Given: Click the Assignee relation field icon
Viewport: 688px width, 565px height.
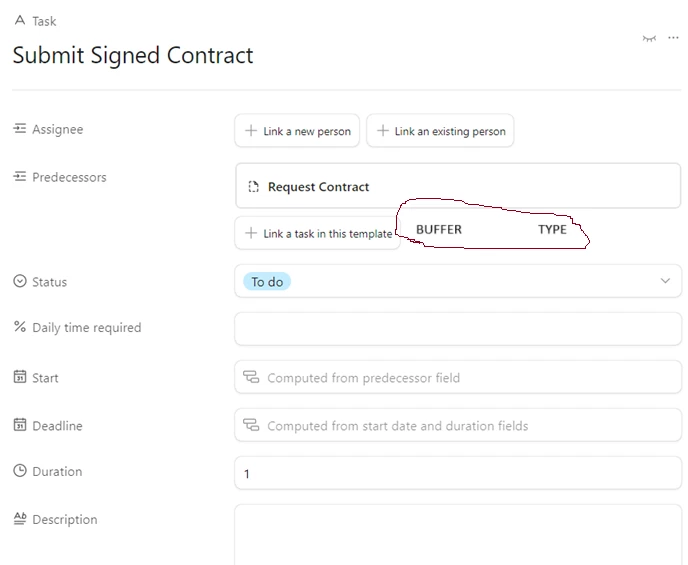Looking at the screenshot, I should point(20,129).
